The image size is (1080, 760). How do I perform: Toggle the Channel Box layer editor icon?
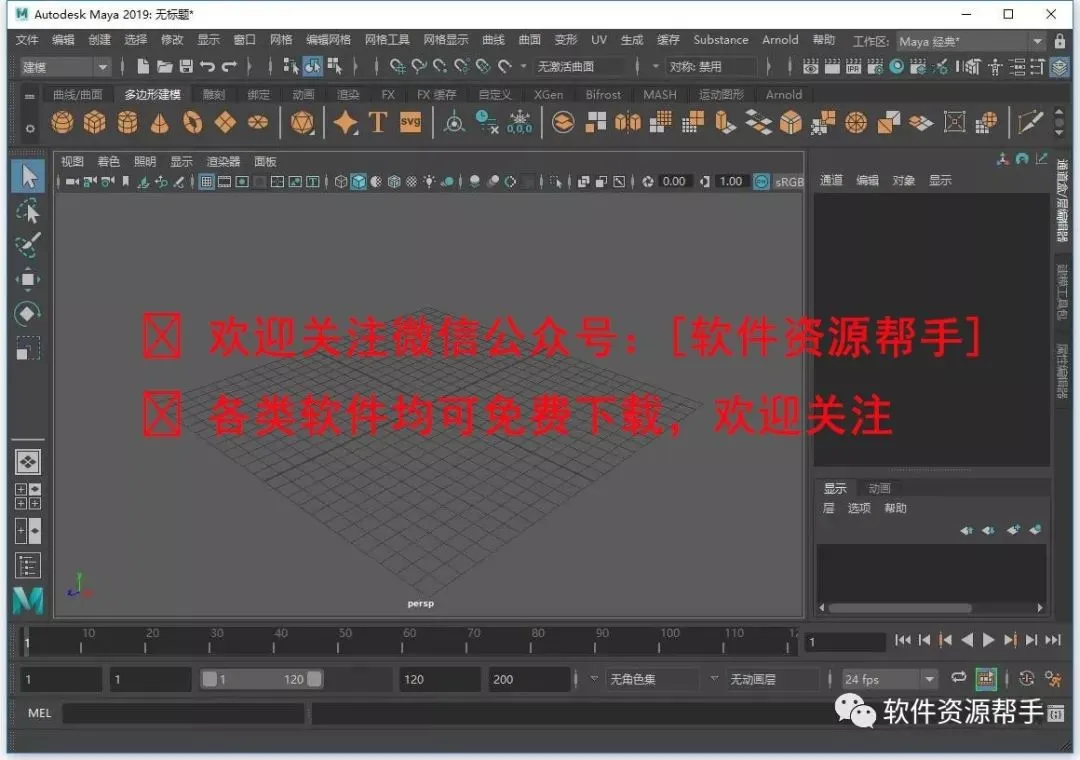pyautogui.click(x=1059, y=67)
